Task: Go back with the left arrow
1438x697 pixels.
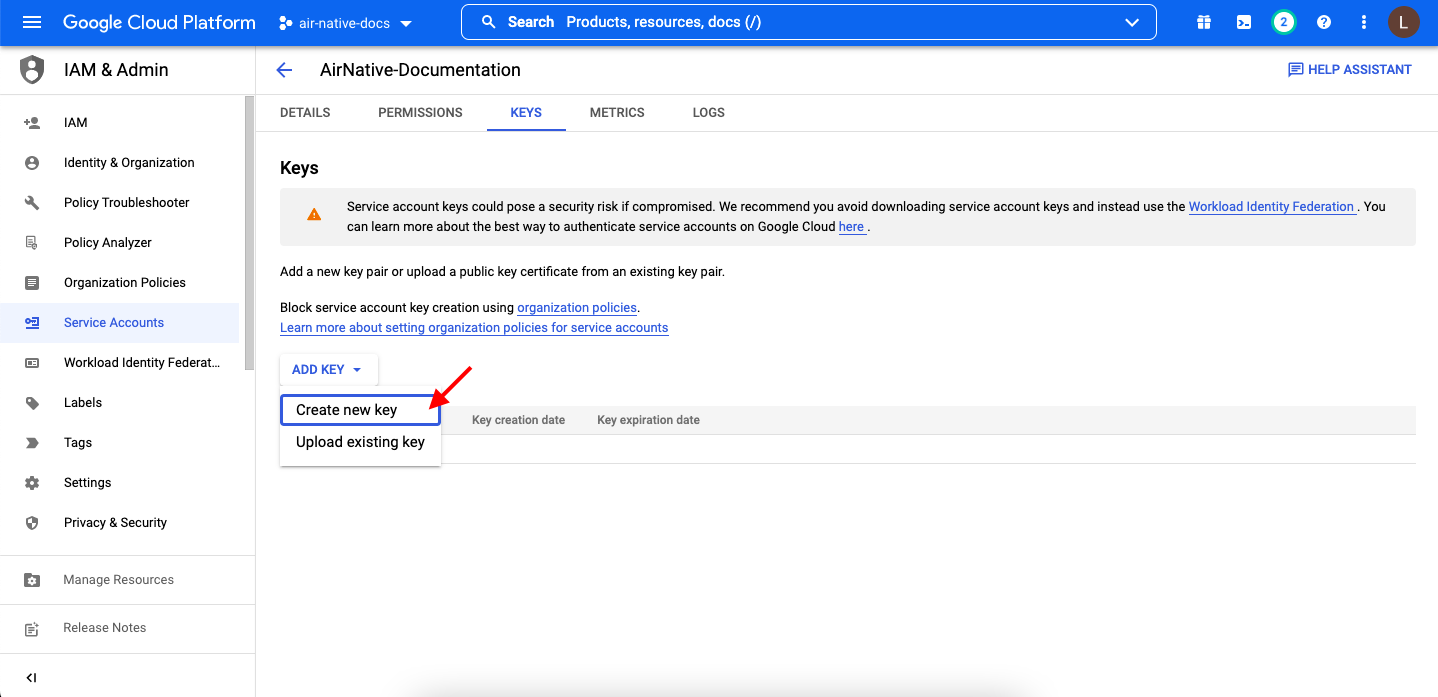Action: [x=284, y=70]
